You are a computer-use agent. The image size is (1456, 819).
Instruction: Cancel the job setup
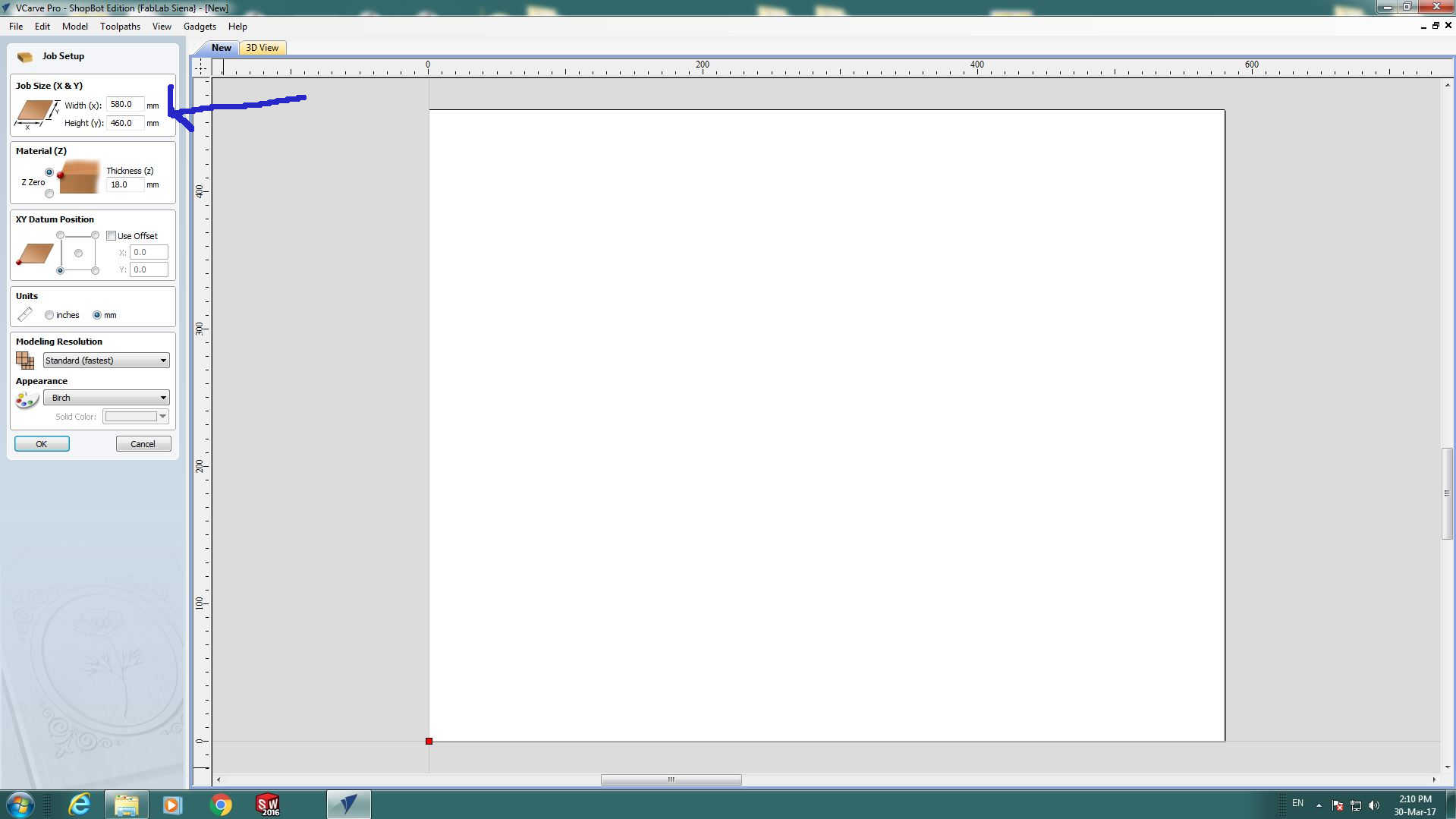pyautogui.click(x=143, y=444)
